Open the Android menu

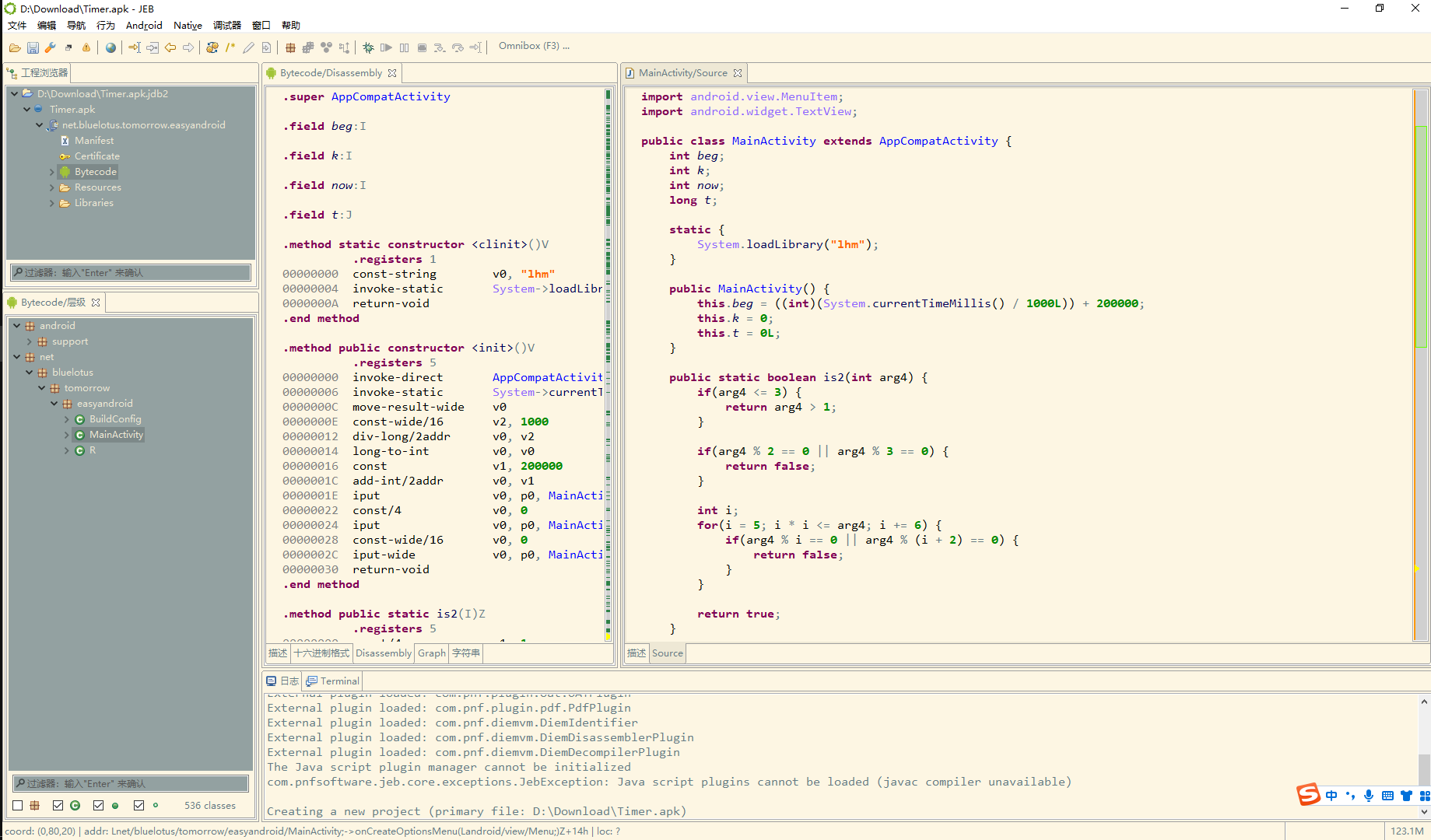tap(144, 25)
